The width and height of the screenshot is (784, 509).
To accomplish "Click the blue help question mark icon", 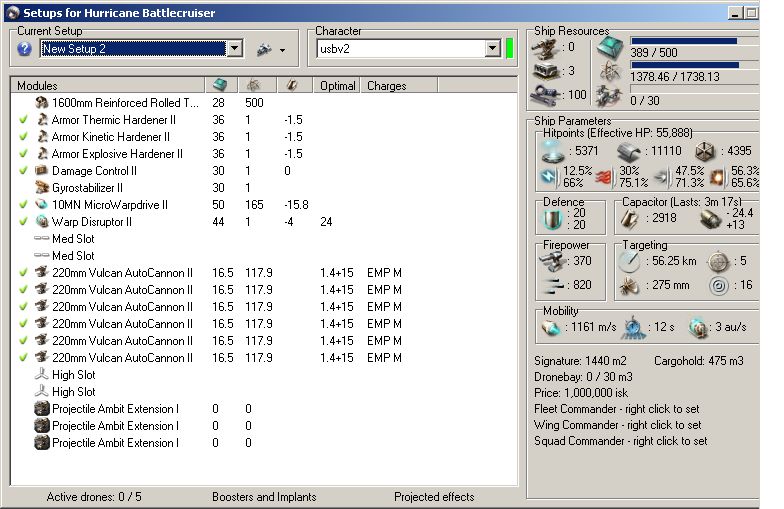I will (x=24, y=48).
